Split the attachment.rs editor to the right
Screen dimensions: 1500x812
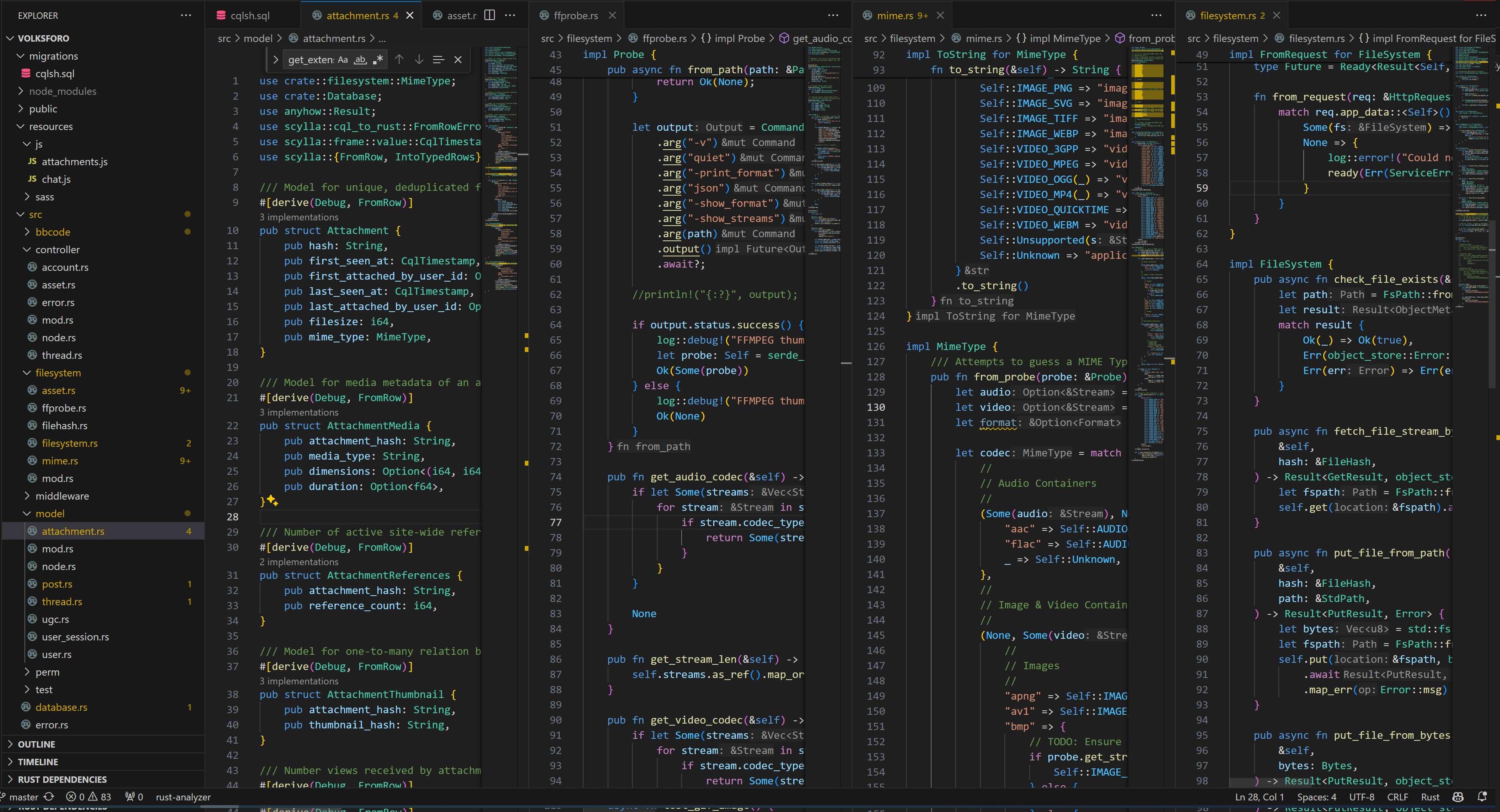[490, 15]
